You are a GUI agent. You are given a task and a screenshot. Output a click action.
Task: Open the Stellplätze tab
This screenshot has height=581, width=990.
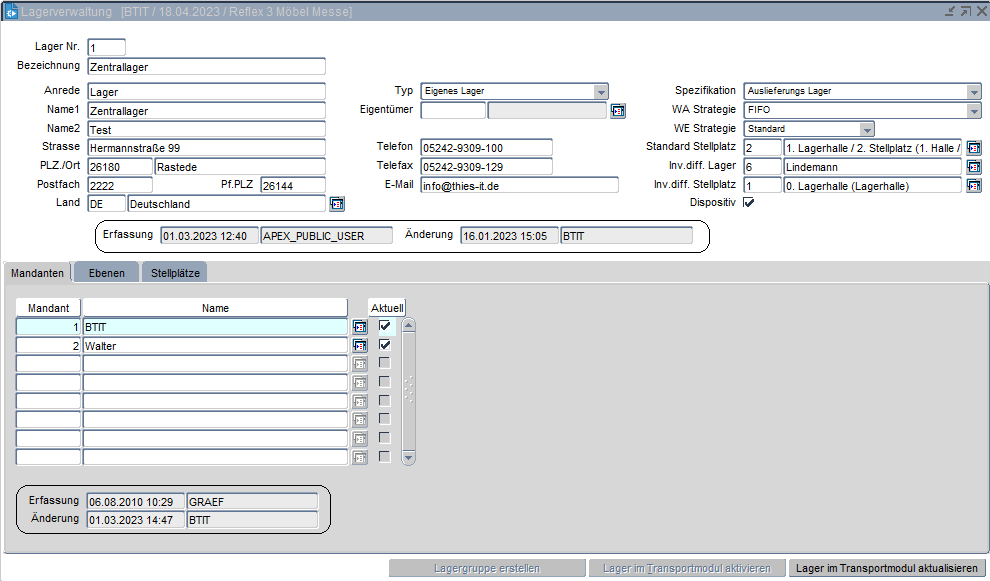[174, 273]
